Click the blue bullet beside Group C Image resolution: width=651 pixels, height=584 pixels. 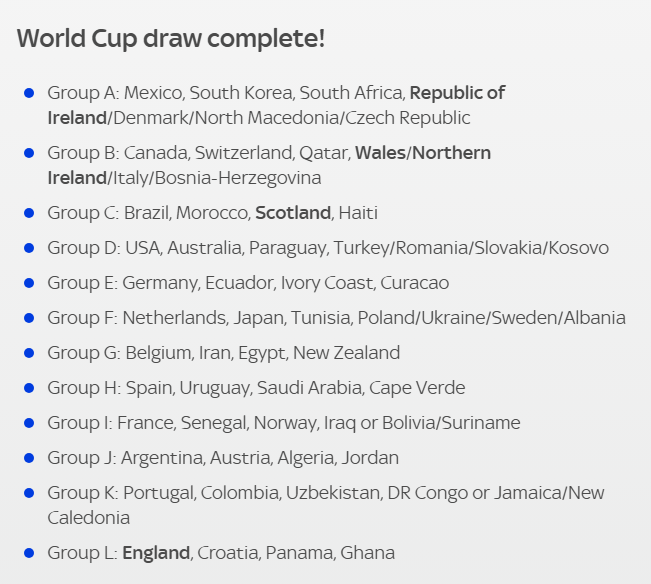click(29, 213)
